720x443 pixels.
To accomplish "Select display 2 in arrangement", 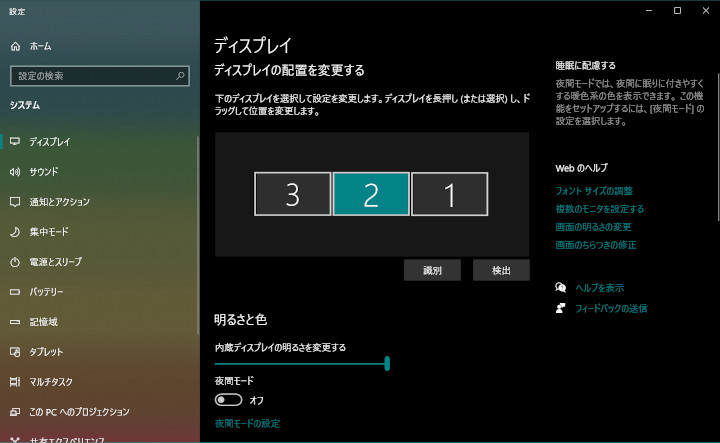I will pos(371,194).
